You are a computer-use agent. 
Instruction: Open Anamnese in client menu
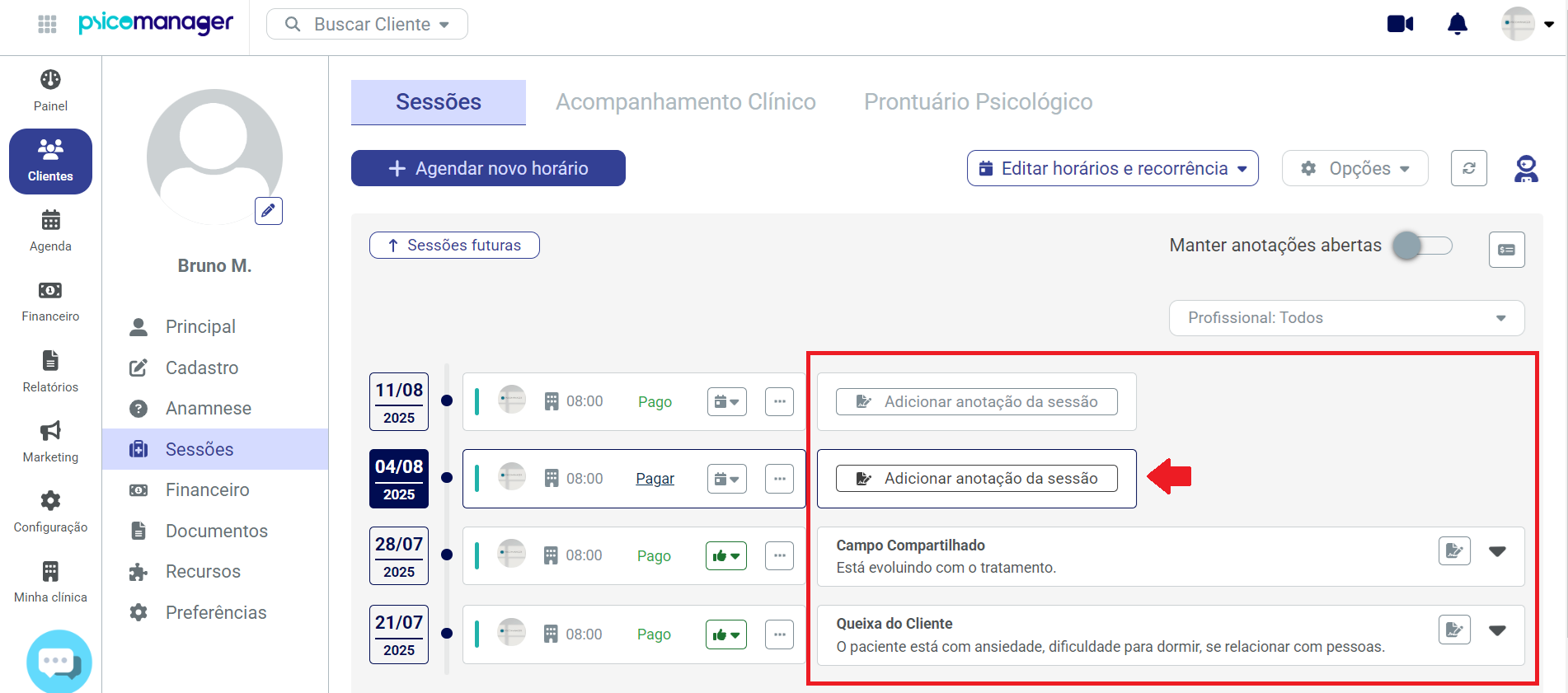pyautogui.click(x=209, y=409)
